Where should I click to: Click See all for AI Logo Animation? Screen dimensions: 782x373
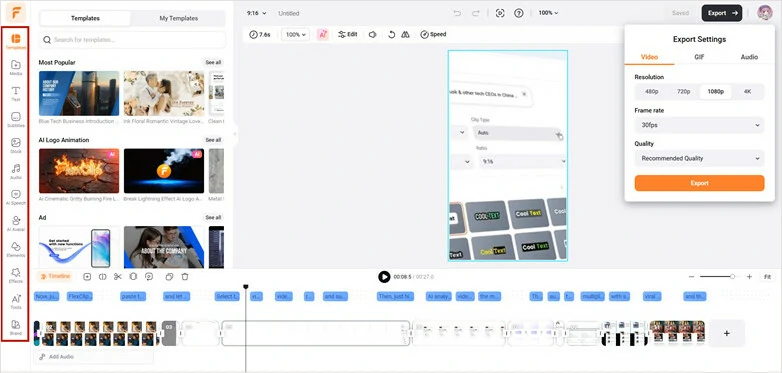pyautogui.click(x=213, y=140)
